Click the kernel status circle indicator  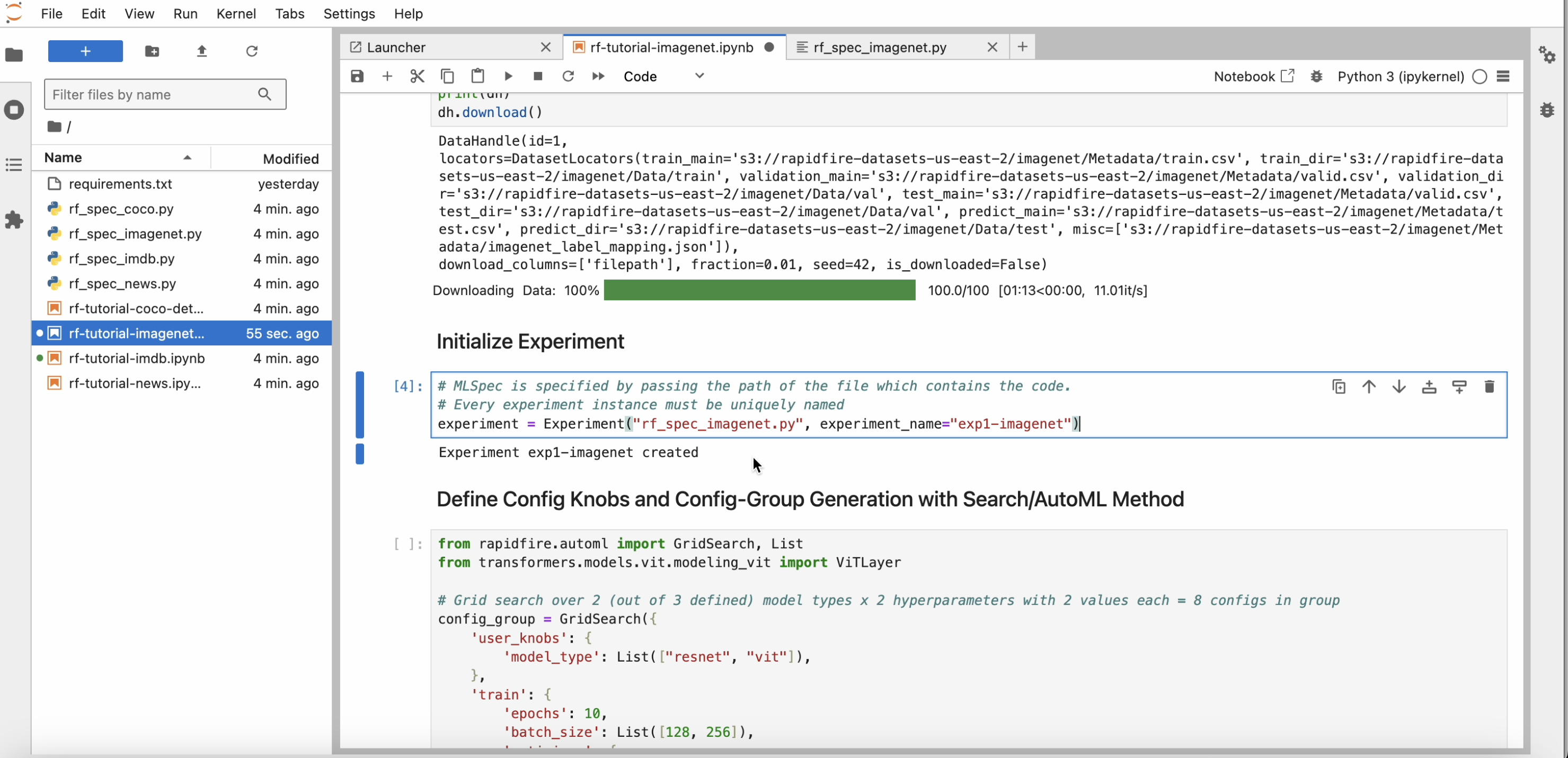pos(1480,76)
